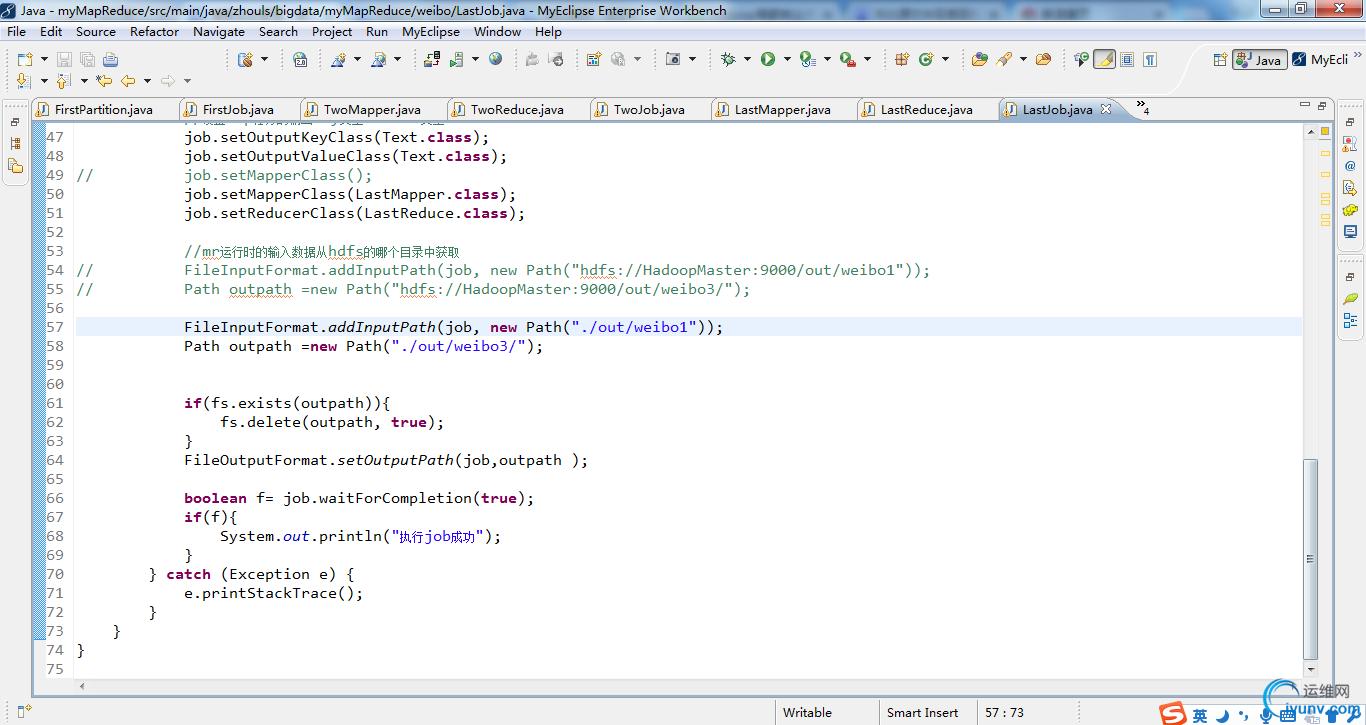Click the Run with coverage icon

click(808, 59)
